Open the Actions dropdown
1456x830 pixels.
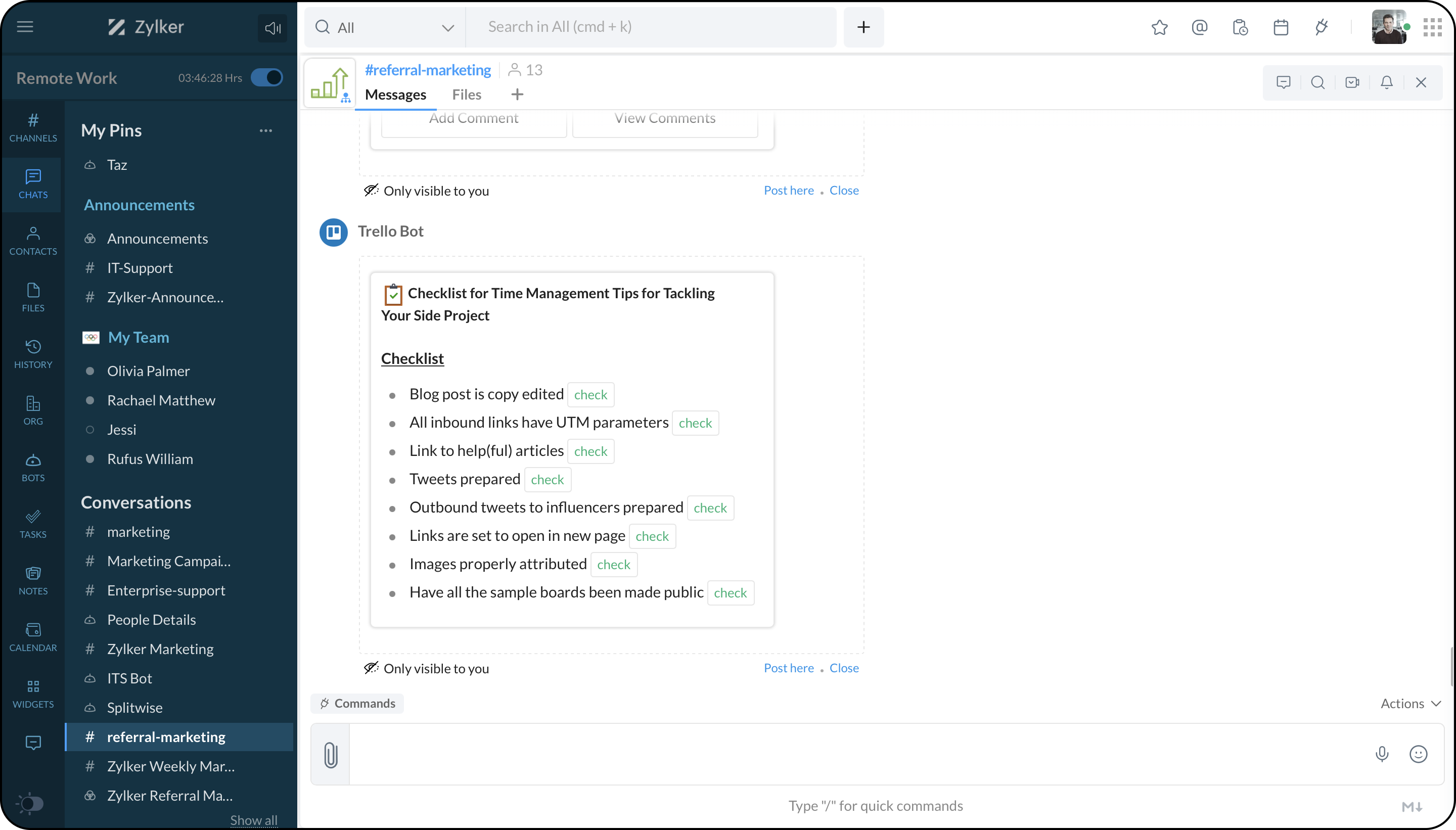[1410, 704]
